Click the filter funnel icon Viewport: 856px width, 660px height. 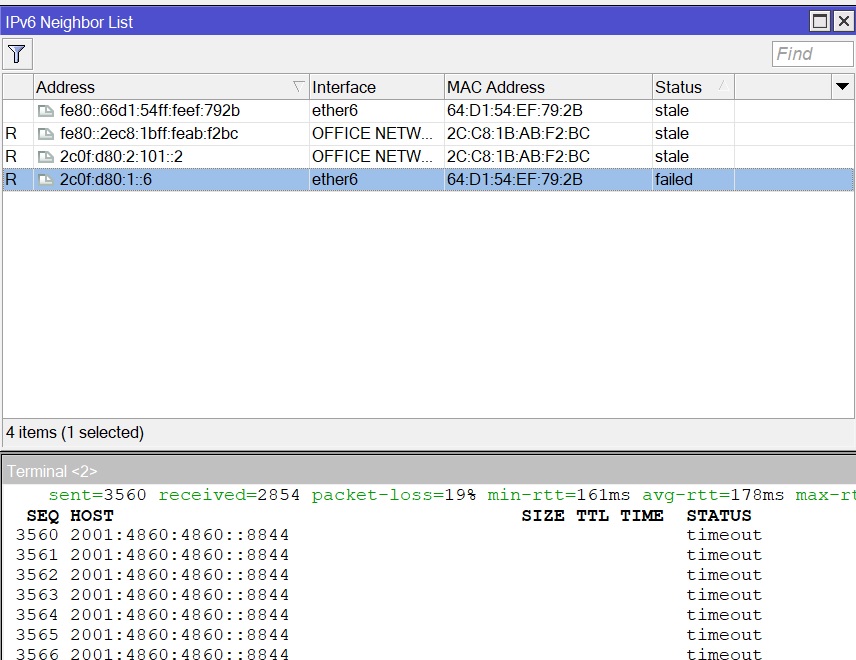(17, 54)
